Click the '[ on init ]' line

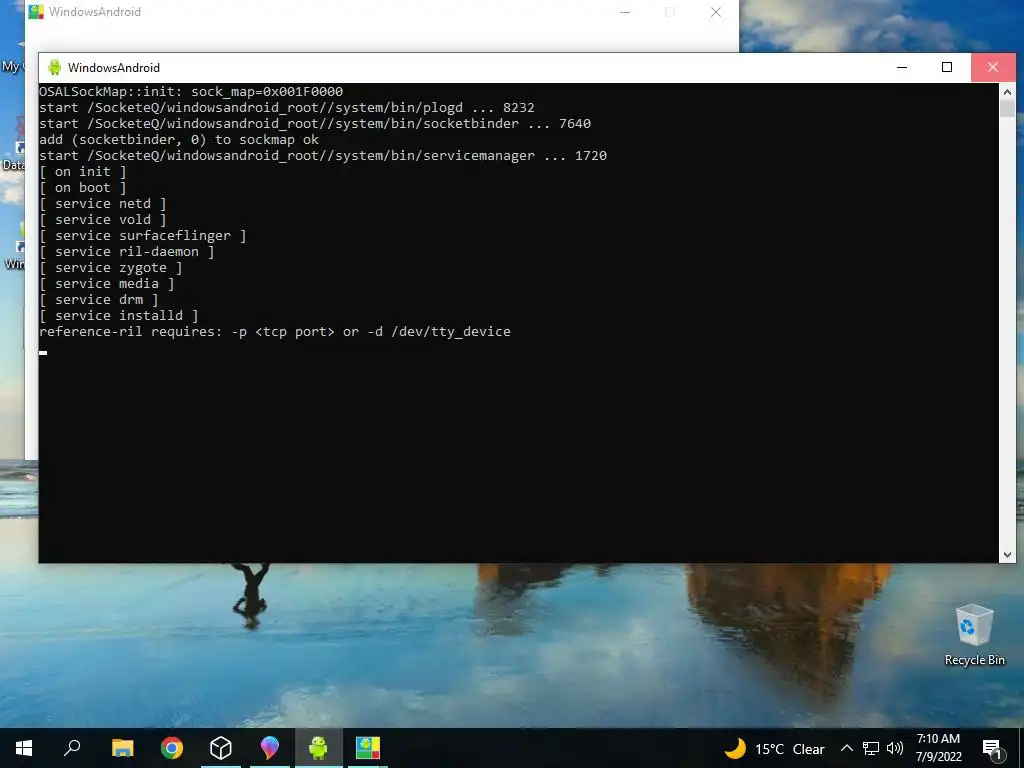(82, 172)
